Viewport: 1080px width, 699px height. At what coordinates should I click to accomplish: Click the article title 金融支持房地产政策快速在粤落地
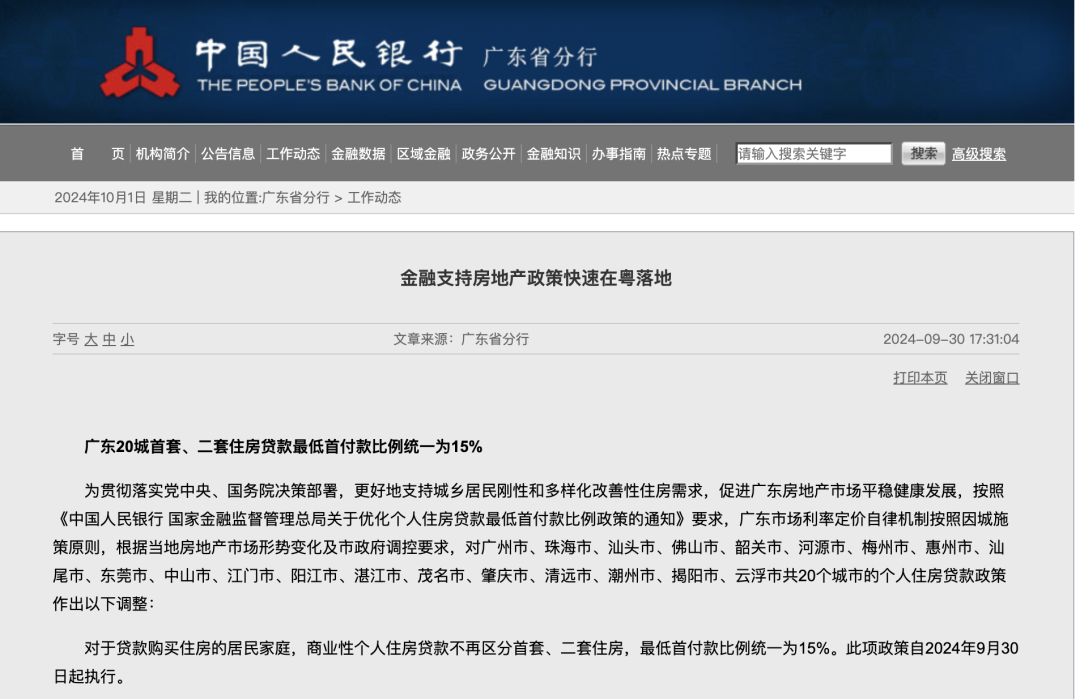[x=536, y=278]
